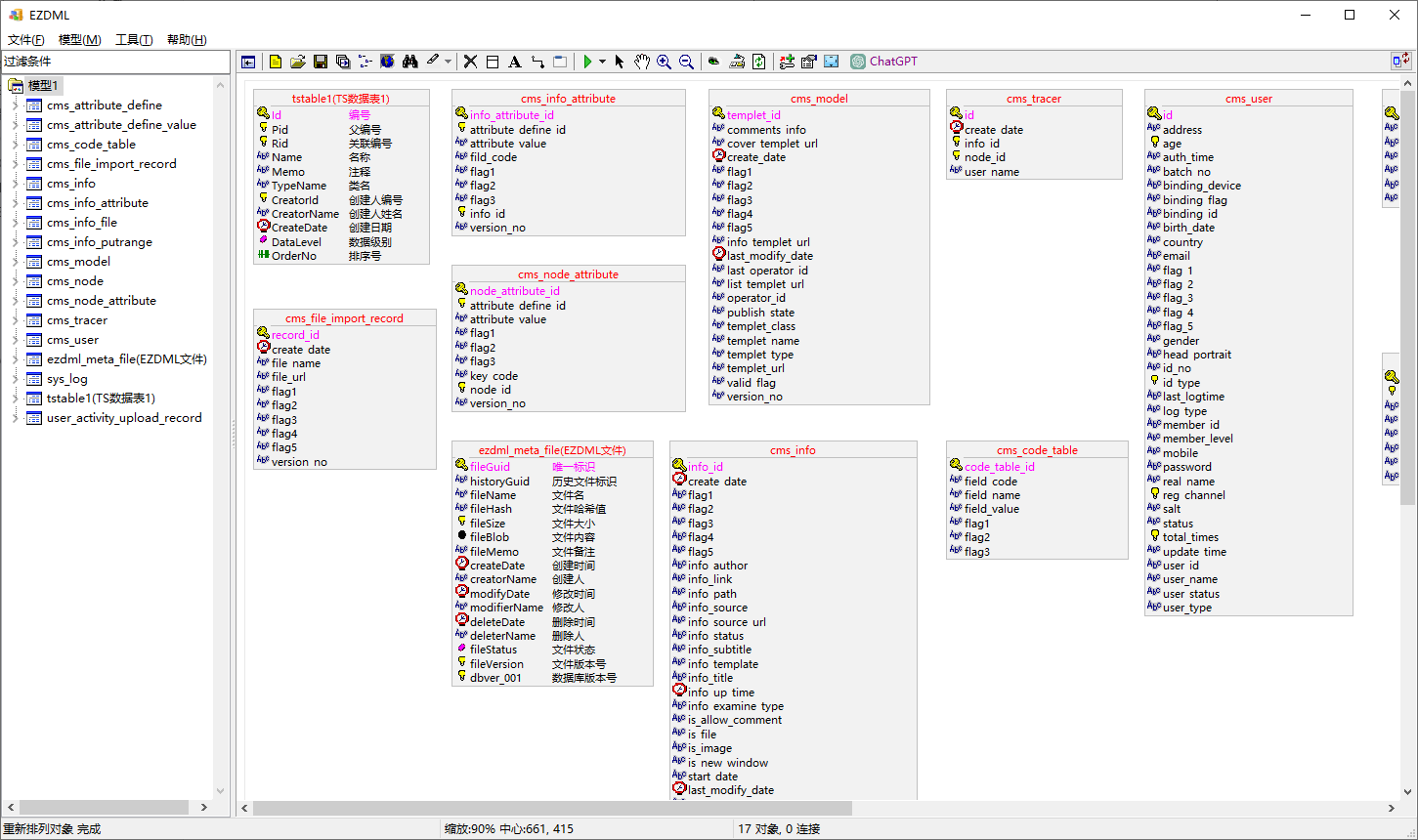Select cms_tracer in the tree
This screenshot has width=1418, height=840.
(77, 320)
